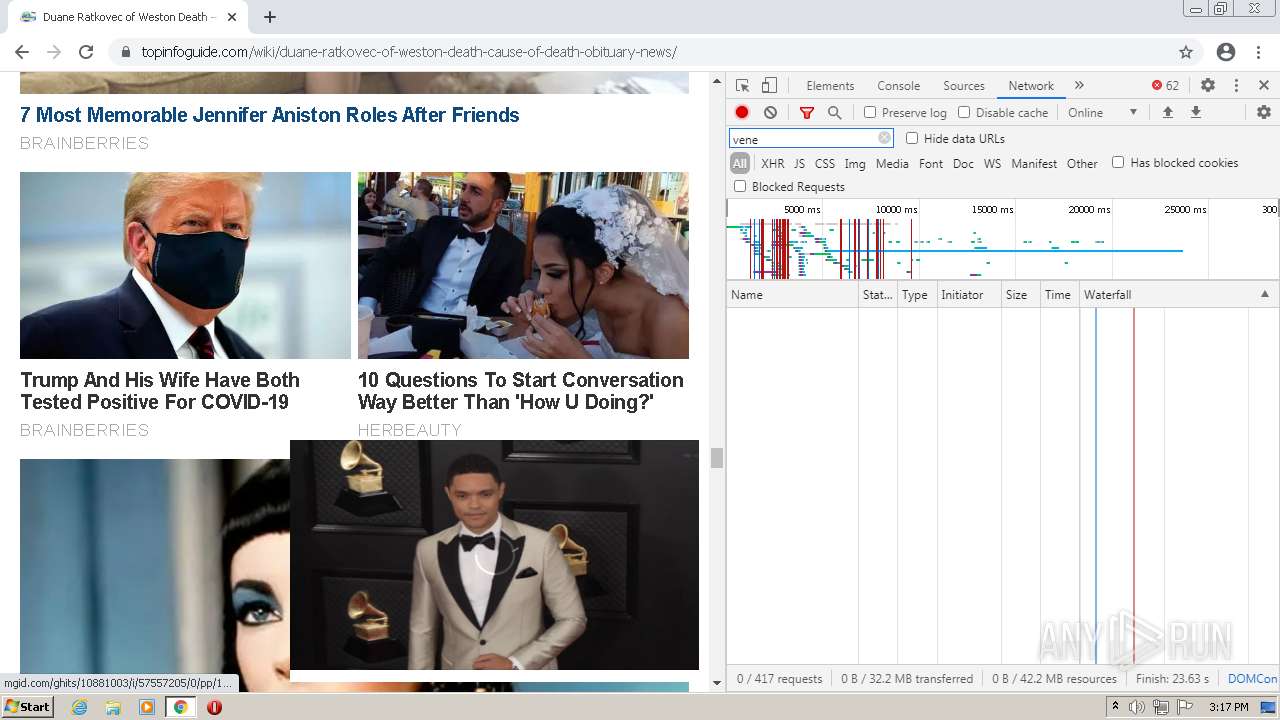Enable Preserve log checkbox
The height and width of the screenshot is (720, 1280).
tap(870, 113)
